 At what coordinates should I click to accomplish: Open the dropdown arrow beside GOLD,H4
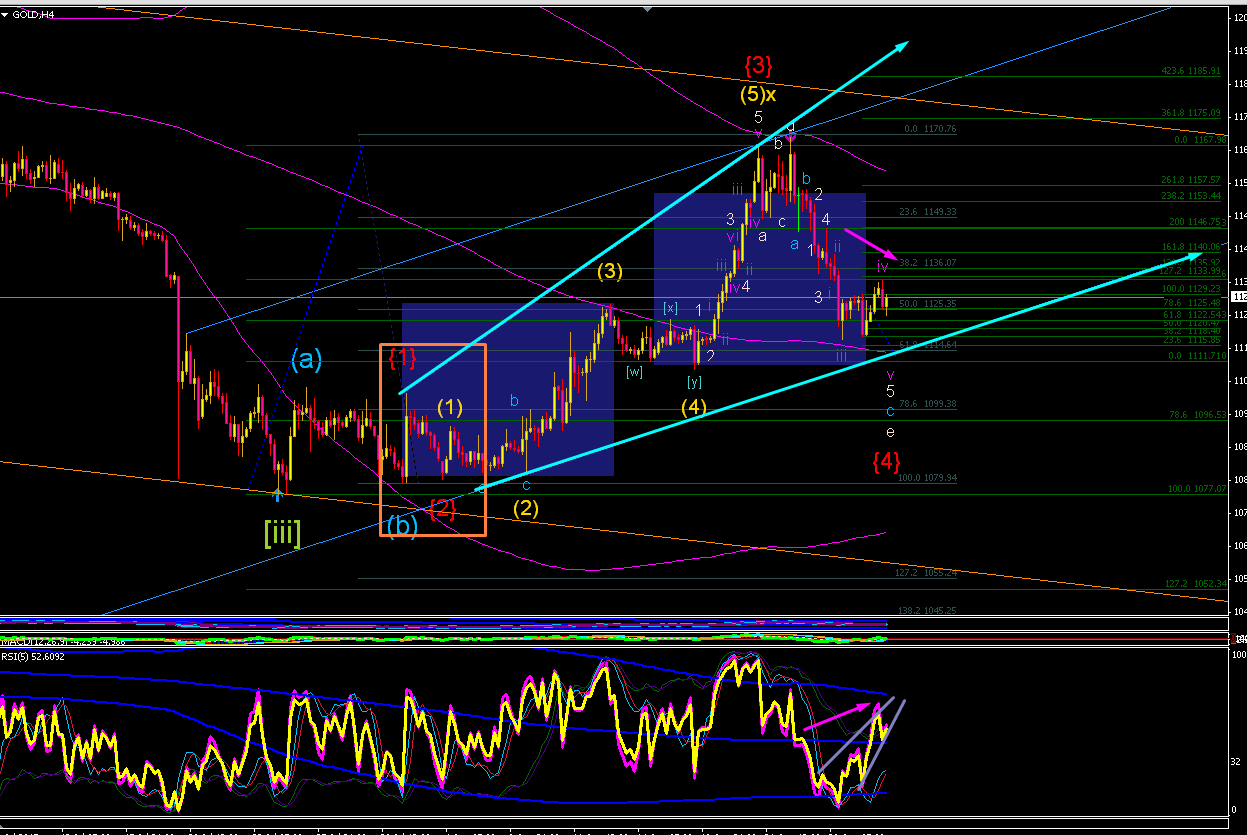pos(6,13)
